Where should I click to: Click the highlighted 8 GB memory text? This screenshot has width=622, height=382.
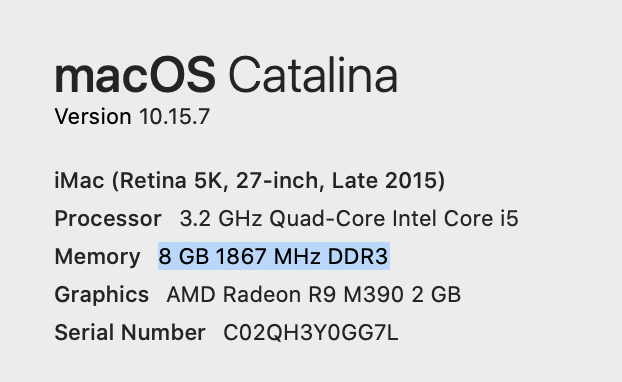(x=184, y=256)
